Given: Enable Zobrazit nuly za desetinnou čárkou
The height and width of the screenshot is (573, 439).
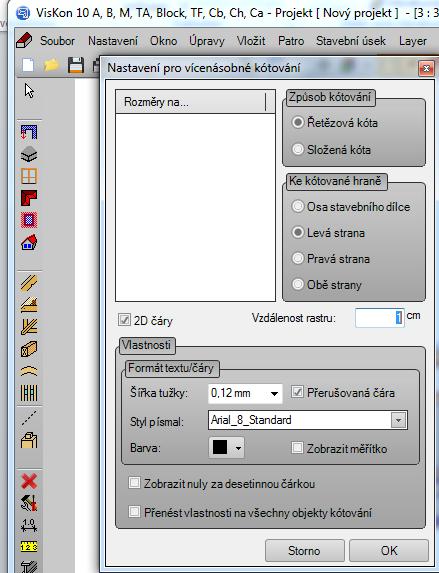Looking at the screenshot, I should 134,483.
